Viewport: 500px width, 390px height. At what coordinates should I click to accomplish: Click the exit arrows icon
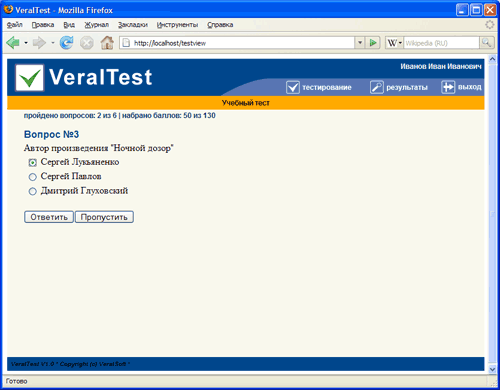(448, 87)
